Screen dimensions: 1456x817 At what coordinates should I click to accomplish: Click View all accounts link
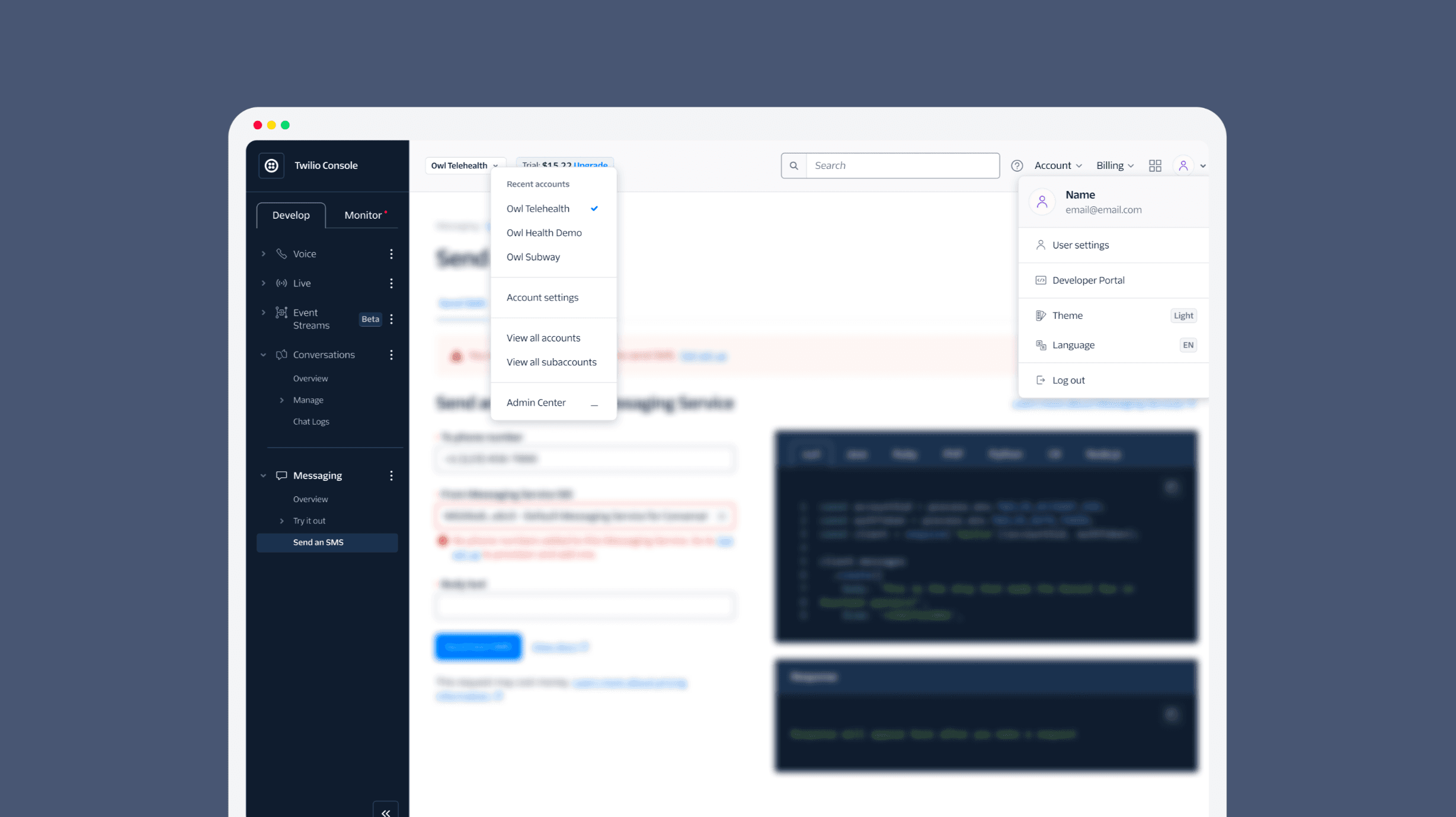pos(543,338)
